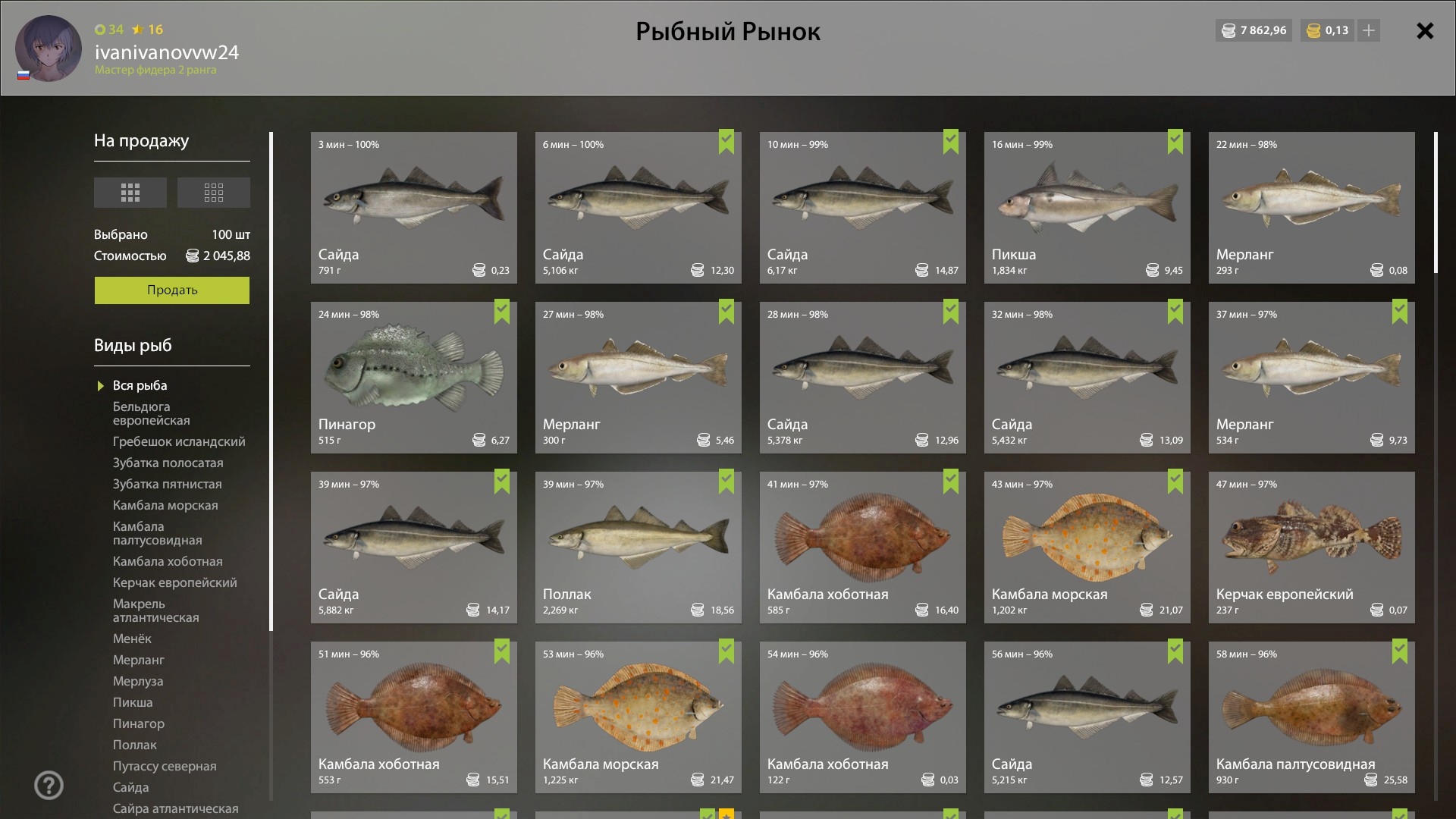
Task: Click the Продать sell button
Action: pyautogui.click(x=172, y=290)
